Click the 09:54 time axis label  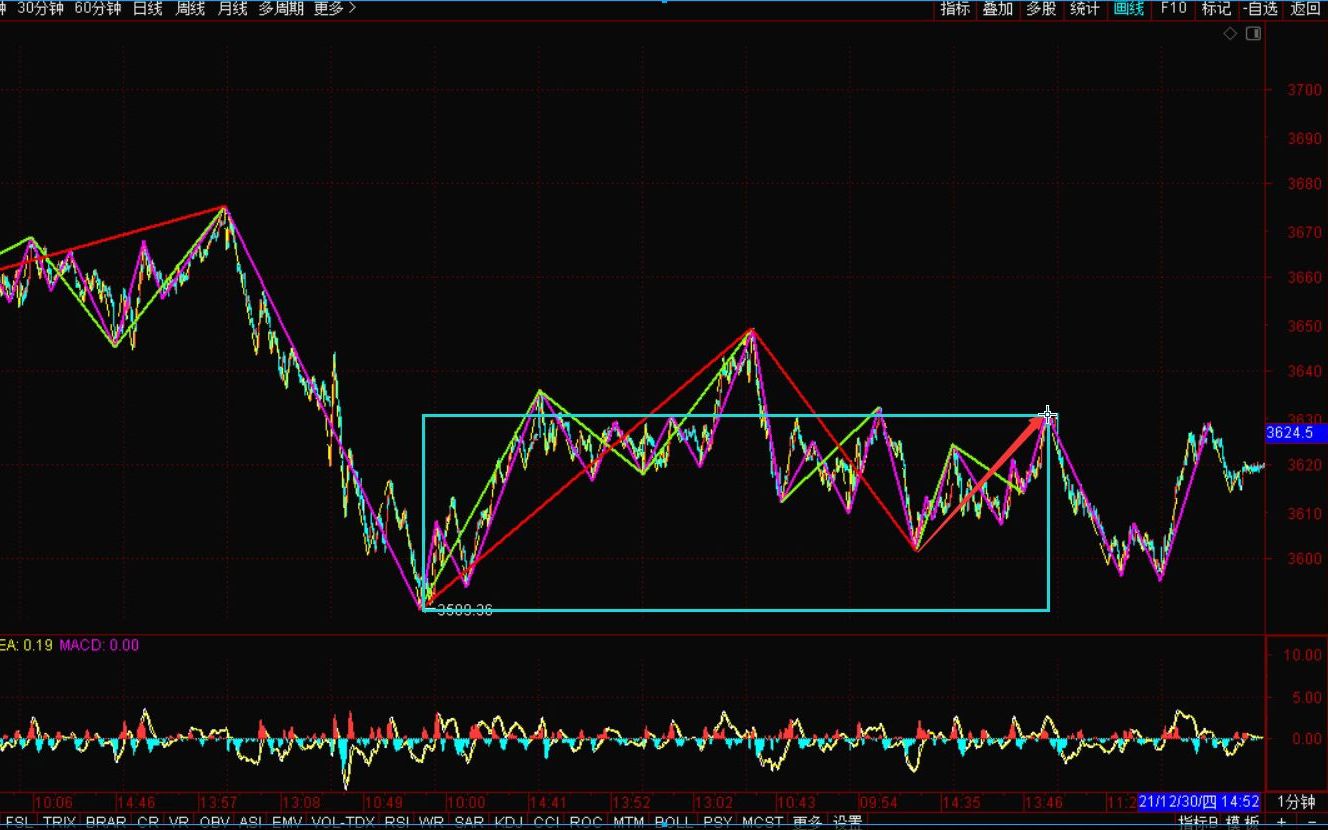pyautogui.click(x=878, y=802)
